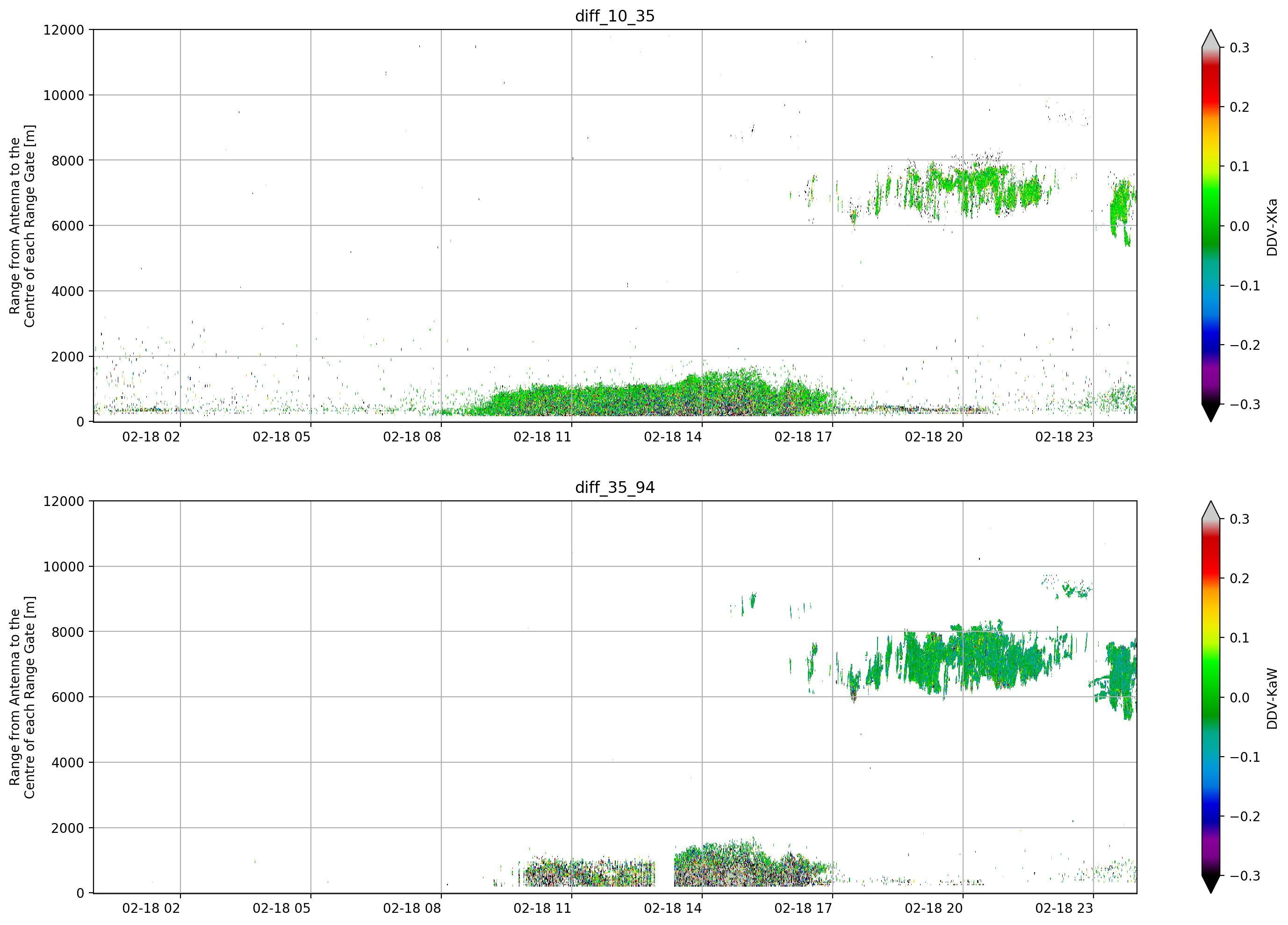Select '02-18 20' time label under diff_35_94

934,909
